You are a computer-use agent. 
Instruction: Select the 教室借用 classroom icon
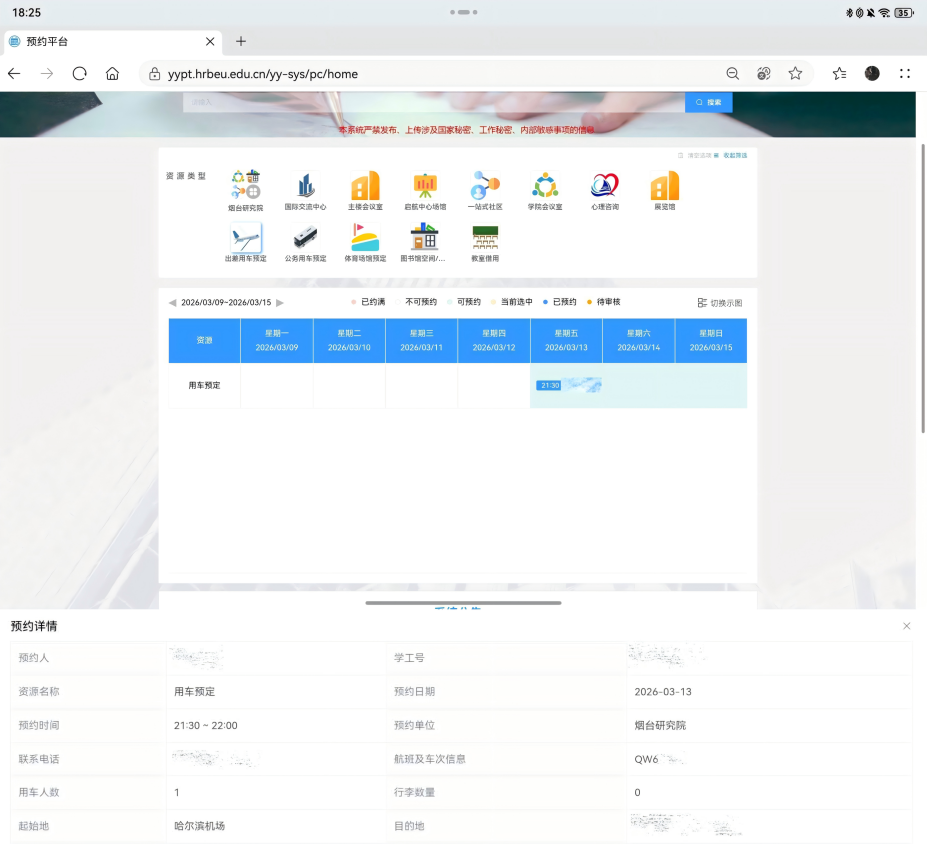click(x=485, y=239)
